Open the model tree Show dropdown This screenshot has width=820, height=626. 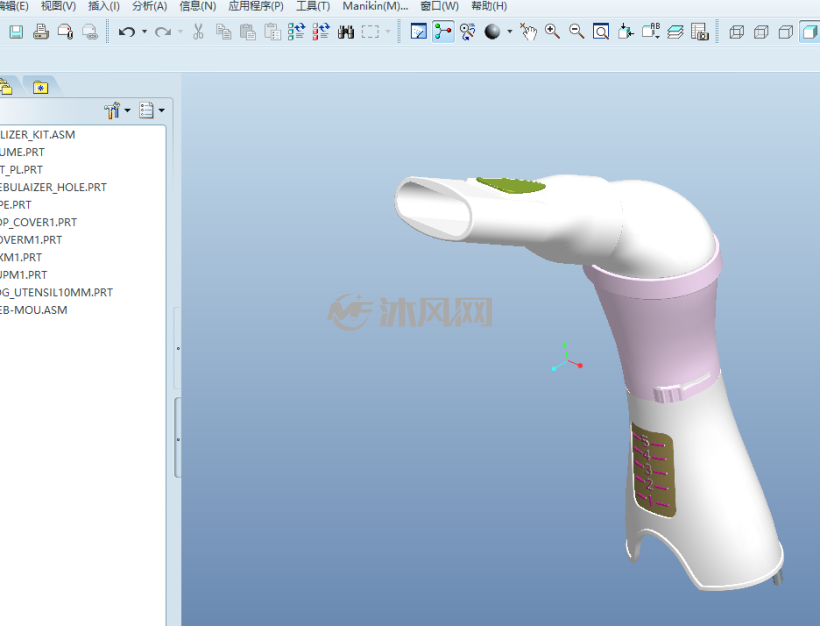(x=152, y=110)
